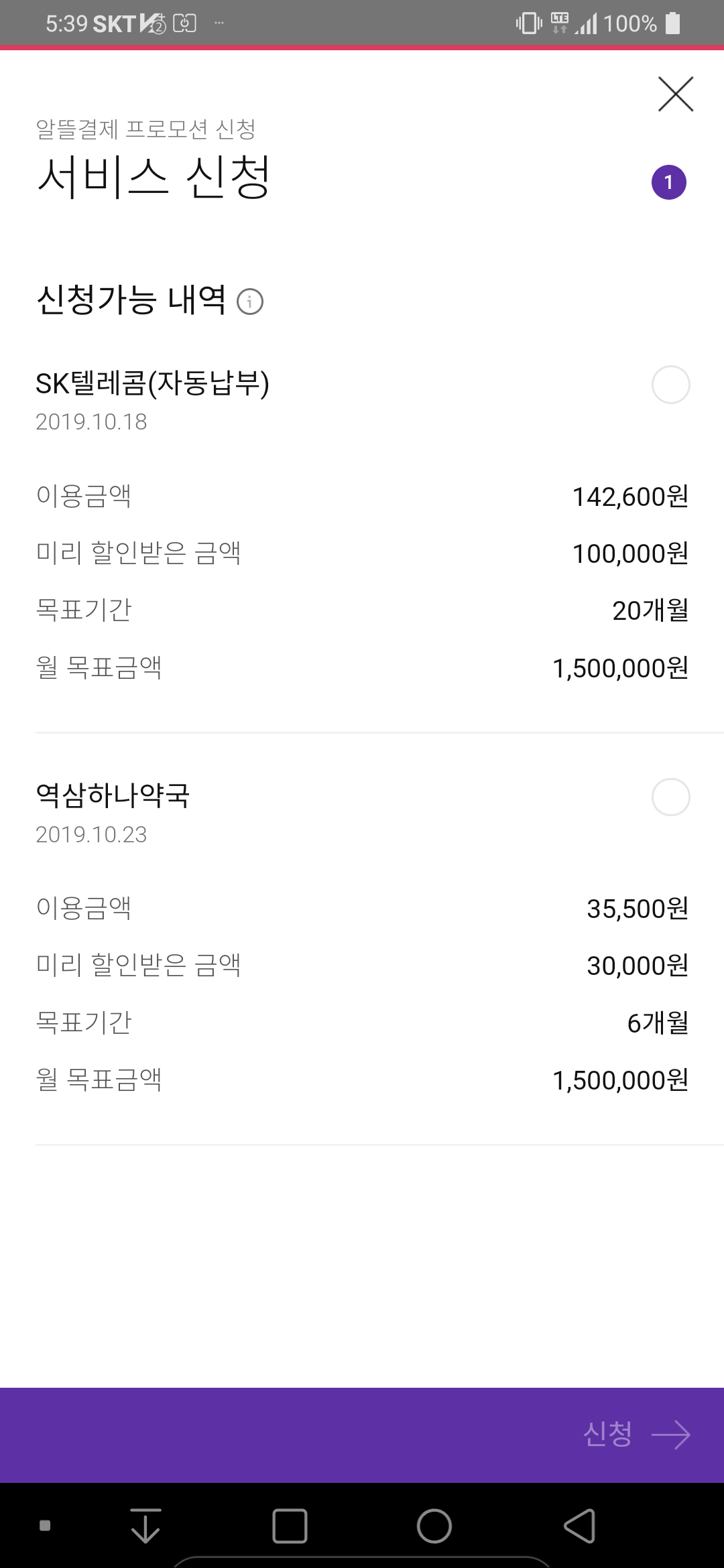Tap the down-arrow hide navigation icon
Screen dimensions: 724x1568
pyautogui.click(x=145, y=1526)
